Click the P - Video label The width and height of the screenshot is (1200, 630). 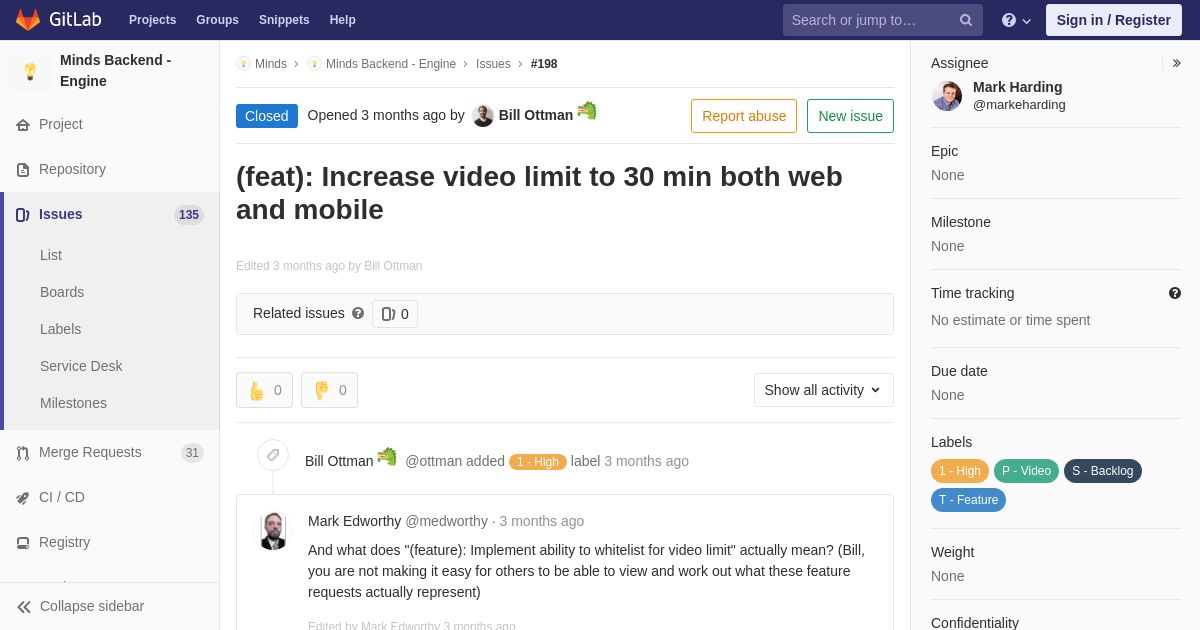pyautogui.click(x=1026, y=471)
